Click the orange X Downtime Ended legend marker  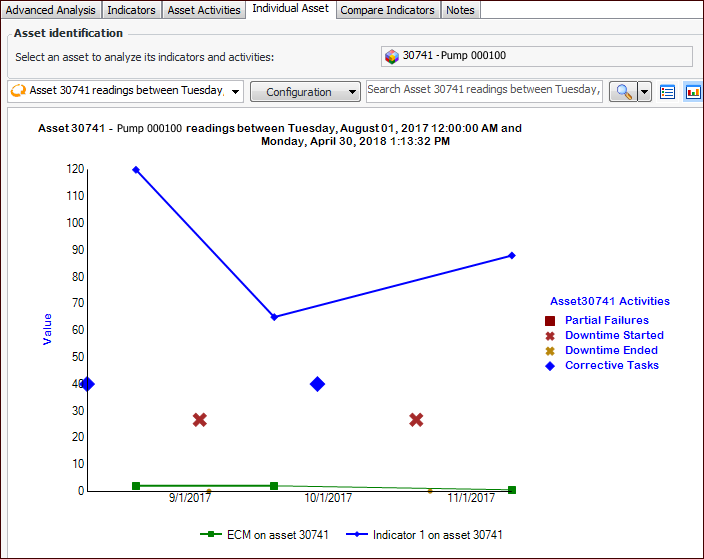[x=550, y=351]
